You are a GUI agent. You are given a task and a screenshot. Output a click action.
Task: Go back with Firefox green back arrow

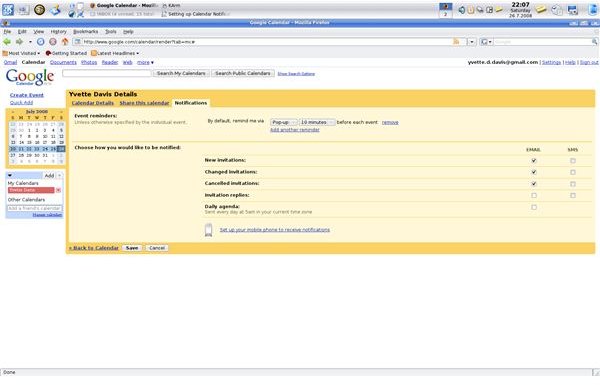point(7,41)
